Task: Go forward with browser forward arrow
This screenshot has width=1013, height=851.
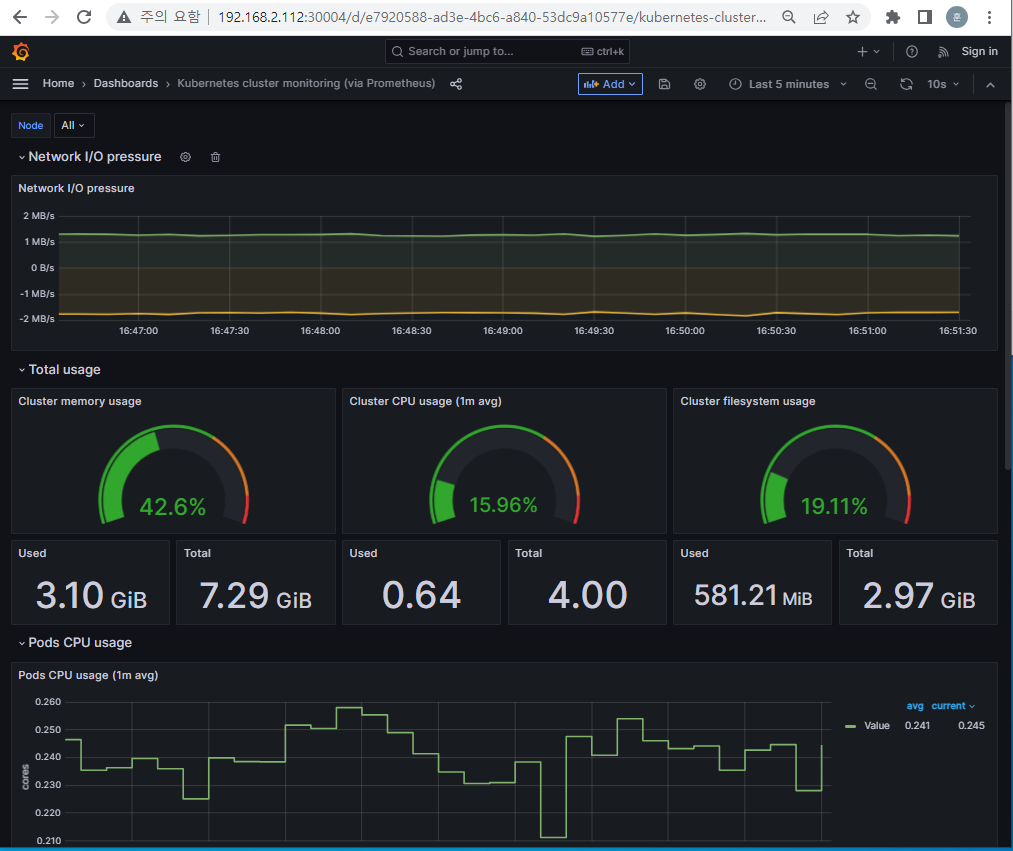Action: click(x=52, y=17)
